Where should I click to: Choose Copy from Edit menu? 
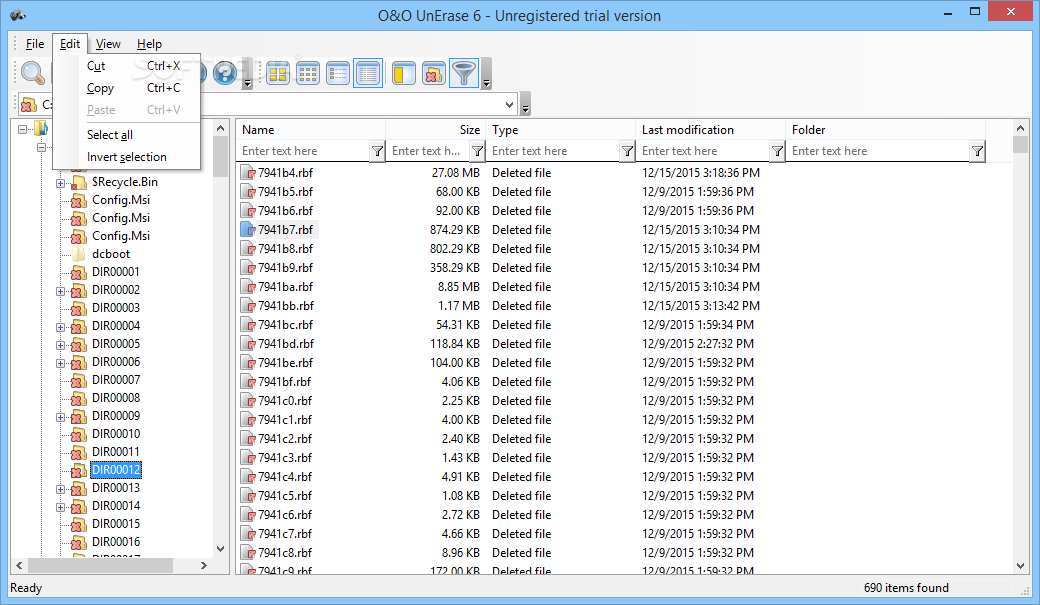[127, 88]
